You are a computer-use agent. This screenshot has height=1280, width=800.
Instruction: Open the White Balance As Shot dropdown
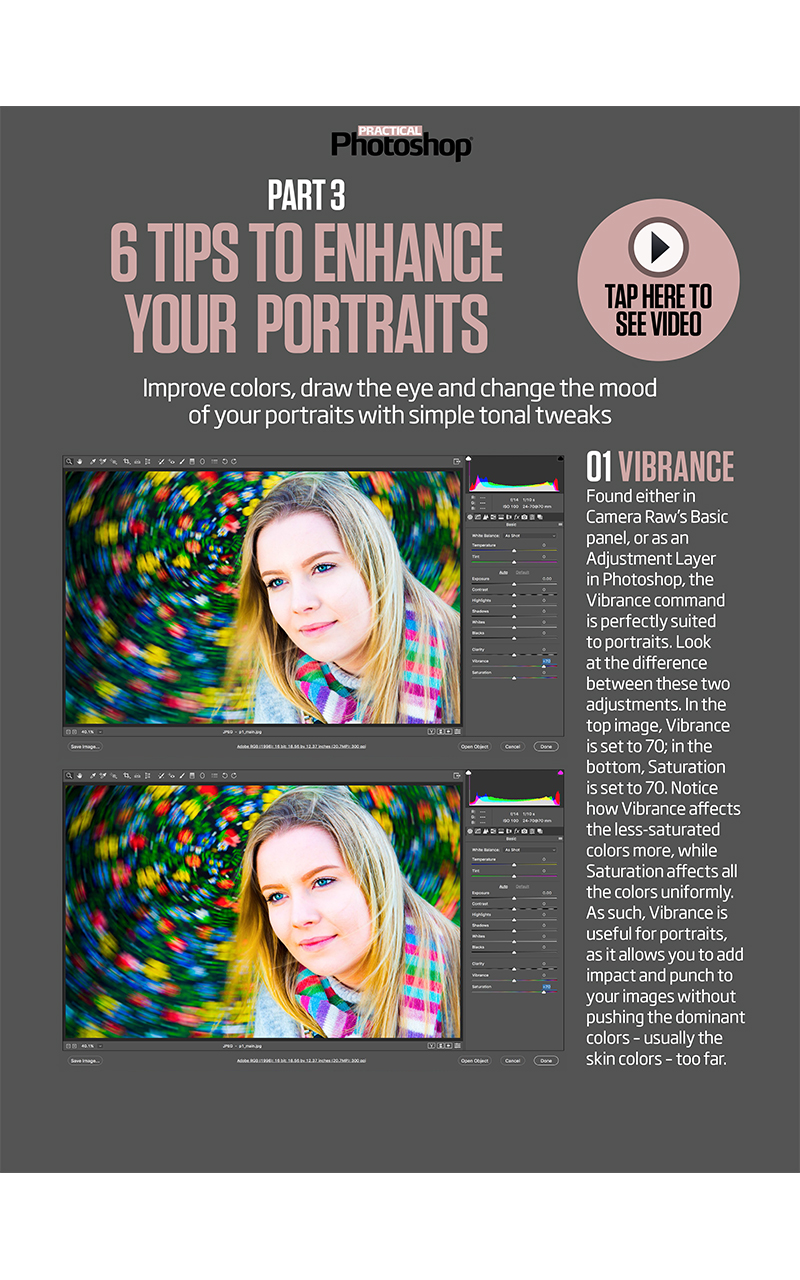[530, 536]
